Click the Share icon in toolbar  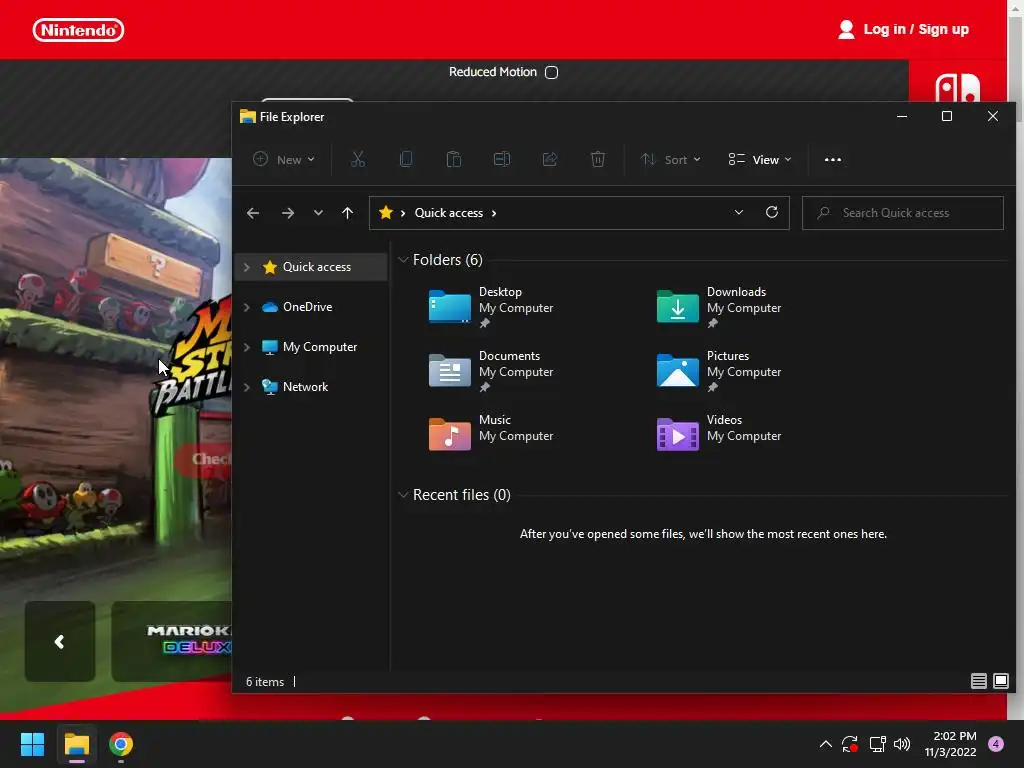pyautogui.click(x=550, y=159)
